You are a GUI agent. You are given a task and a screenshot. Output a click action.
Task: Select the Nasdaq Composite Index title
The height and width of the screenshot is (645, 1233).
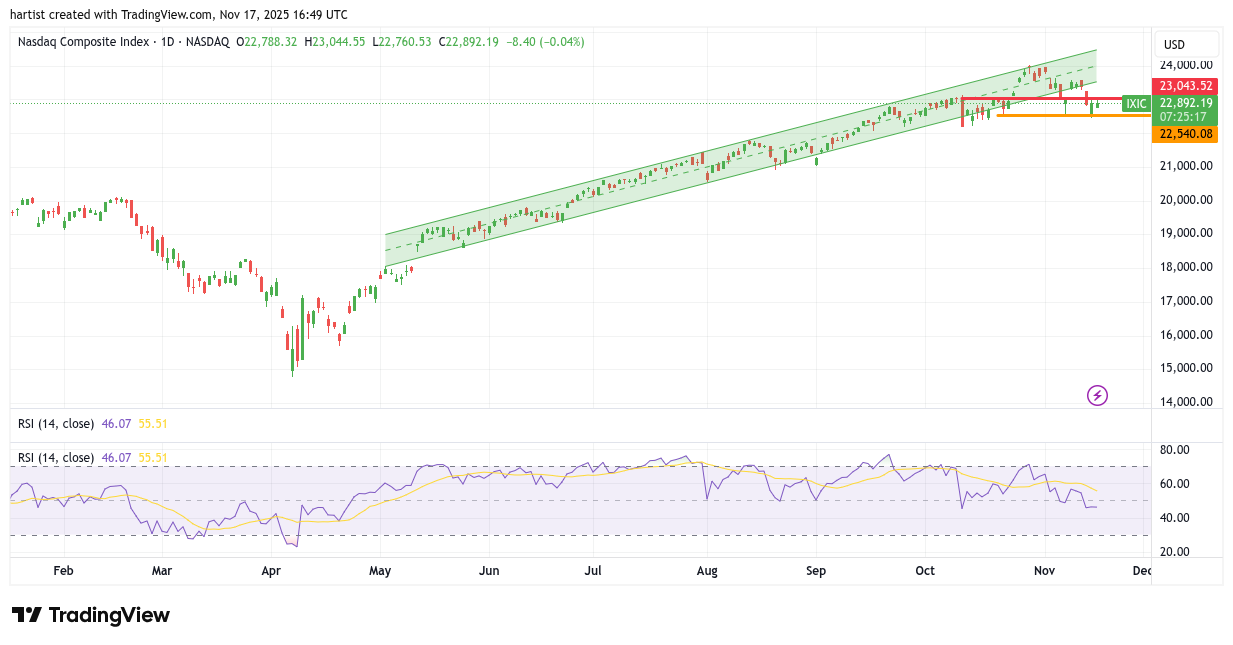point(85,42)
